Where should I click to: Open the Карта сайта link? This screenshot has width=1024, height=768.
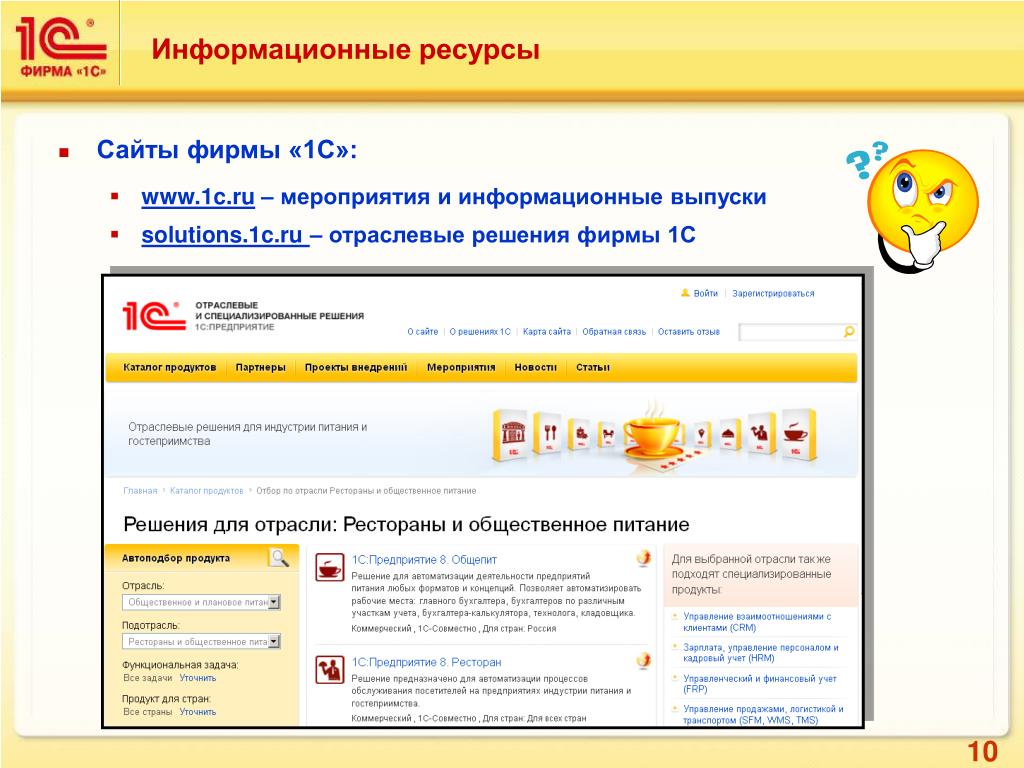(x=547, y=332)
